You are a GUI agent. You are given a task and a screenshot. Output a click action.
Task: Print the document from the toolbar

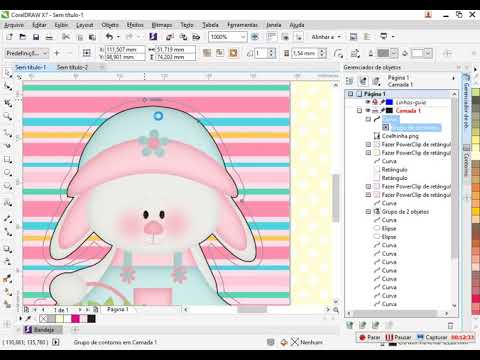point(49,37)
